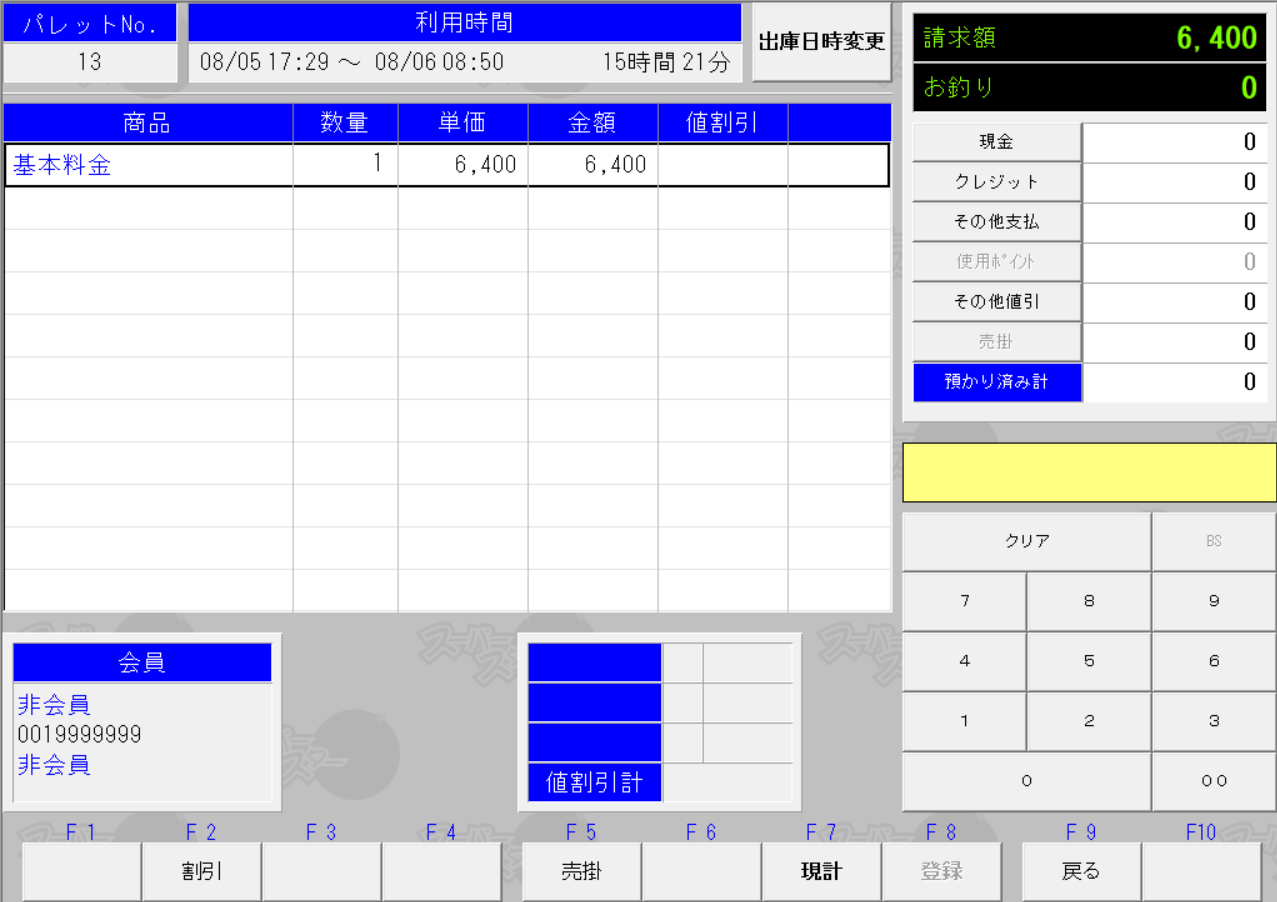
Task: Click the お釣り change display
Action: point(1089,87)
